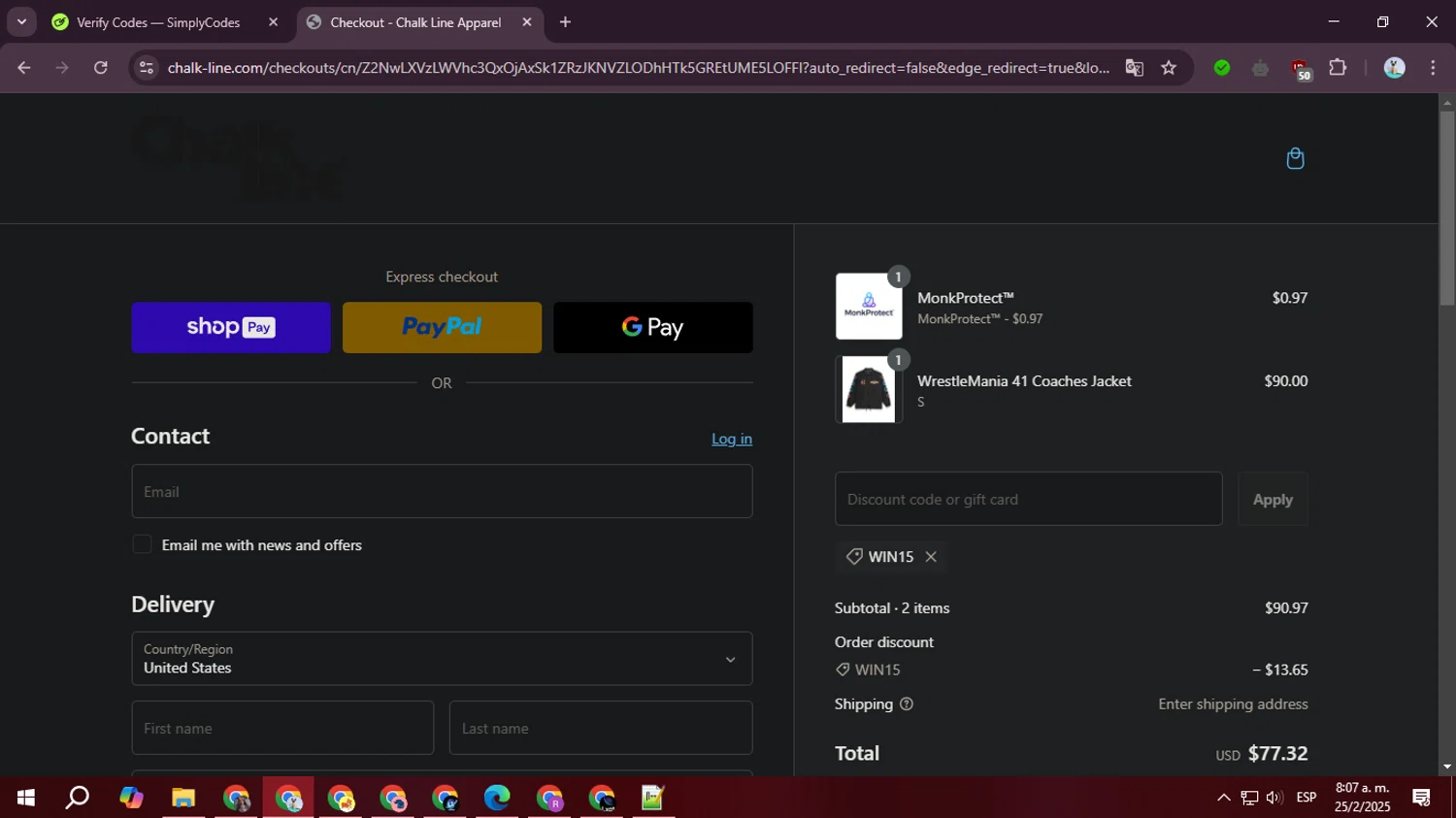Show hidden system tray icons
The width and height of the screenshot is (1456, 818).
pos(1223,798)
